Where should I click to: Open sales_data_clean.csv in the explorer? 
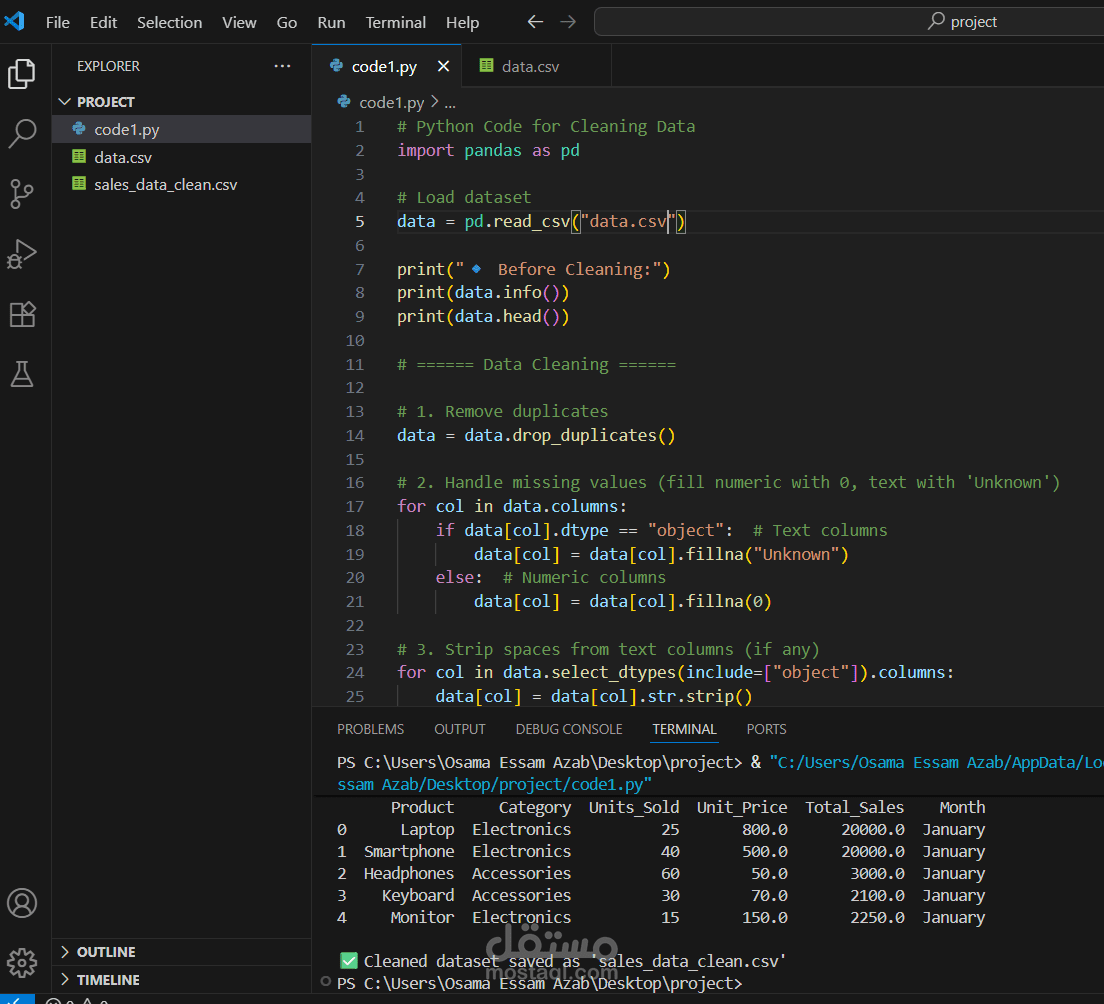pyautogui.click(x=165, y=184)
